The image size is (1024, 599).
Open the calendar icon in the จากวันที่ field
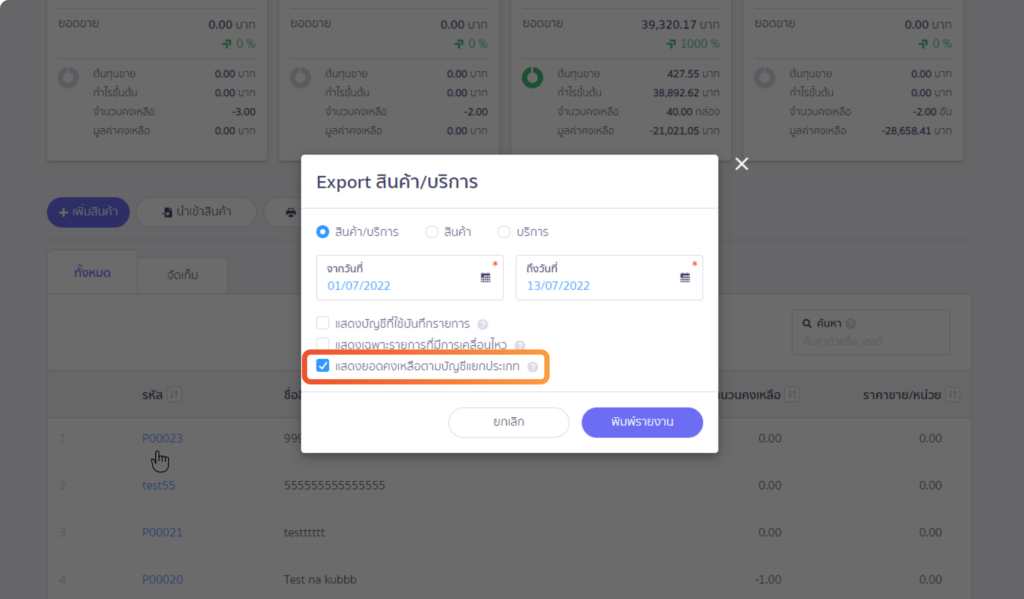[485, 278]
